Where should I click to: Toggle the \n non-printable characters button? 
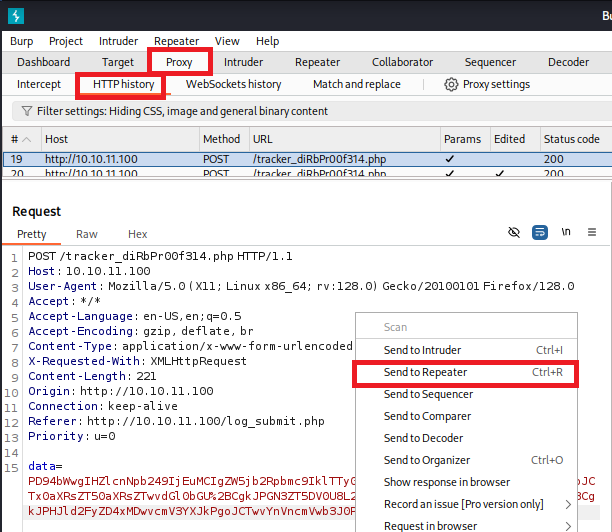click(x=566, y=232)
